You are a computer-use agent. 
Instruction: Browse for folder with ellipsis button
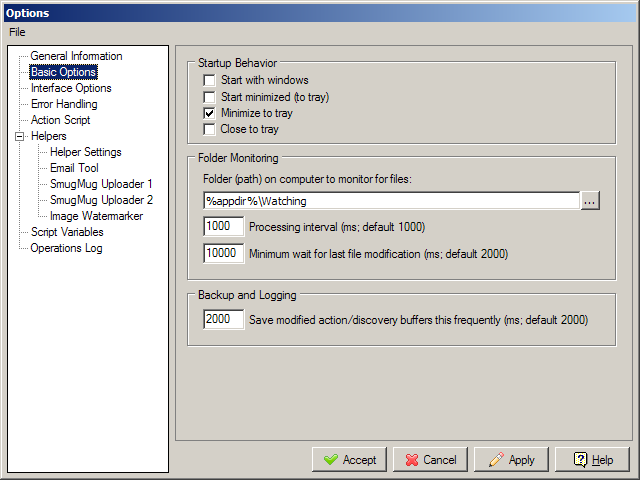[x=590, y=201]
